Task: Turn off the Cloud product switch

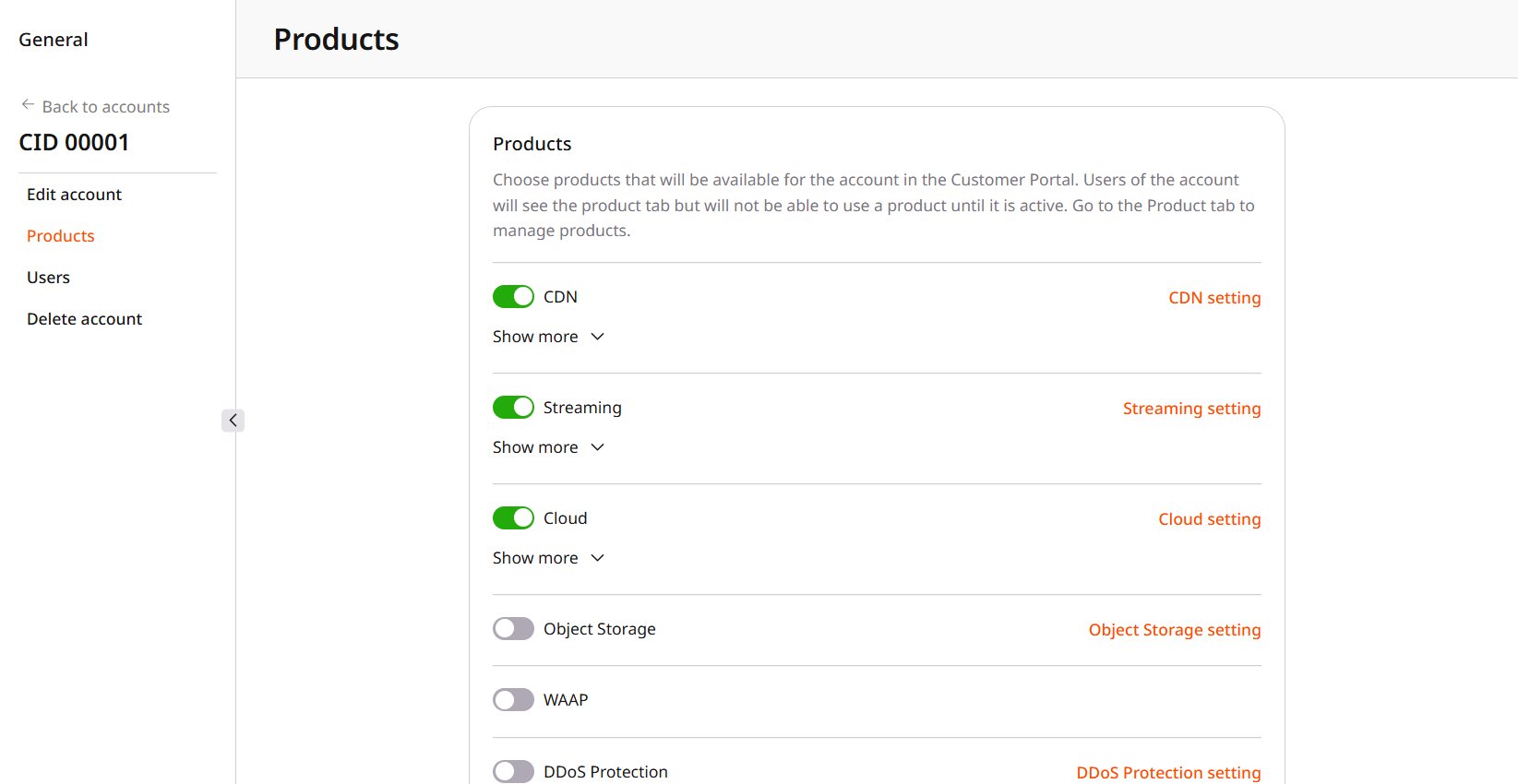Action: [x=513, y=518]
